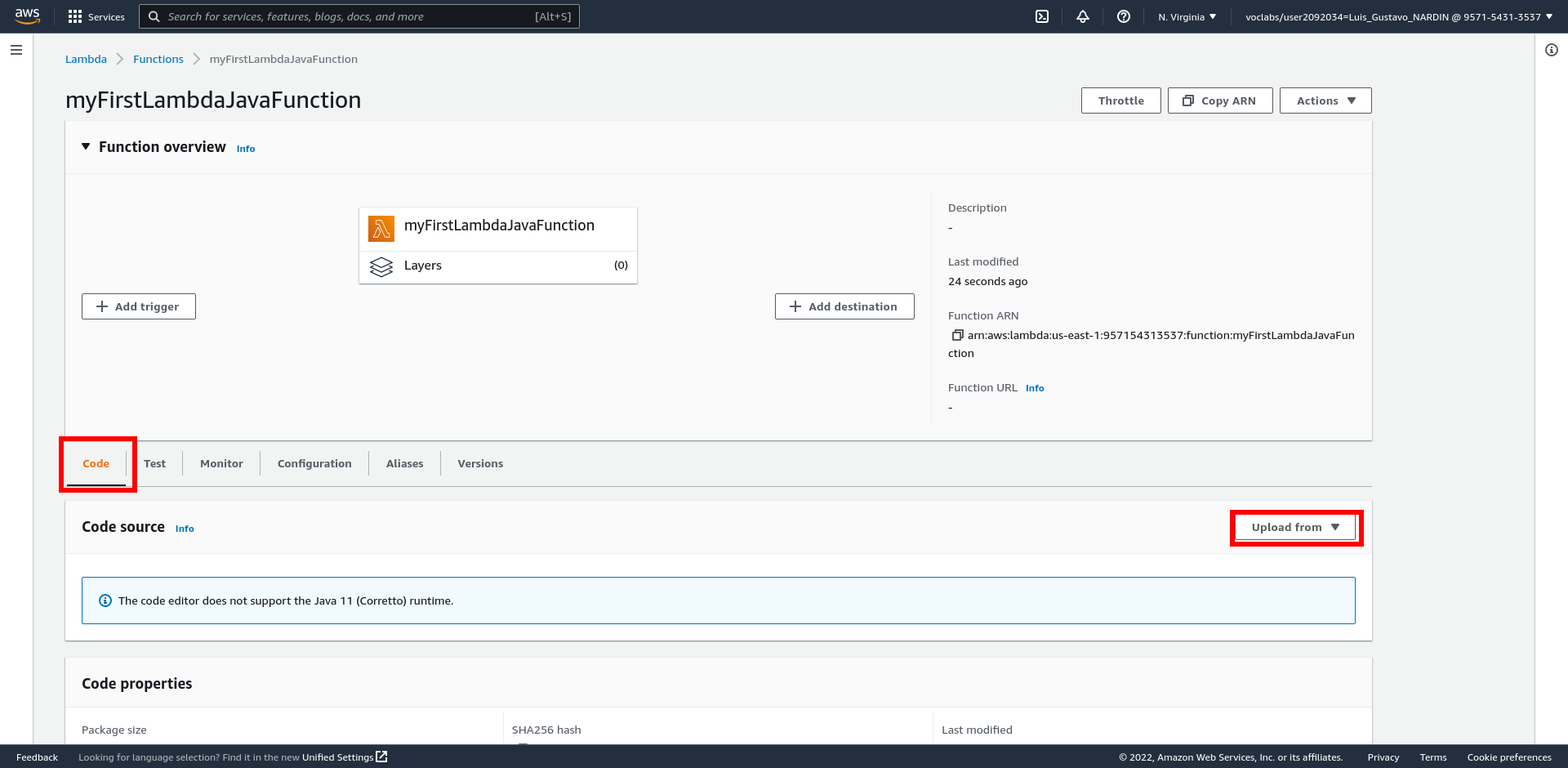Open the Actions dropdown

1325,100
